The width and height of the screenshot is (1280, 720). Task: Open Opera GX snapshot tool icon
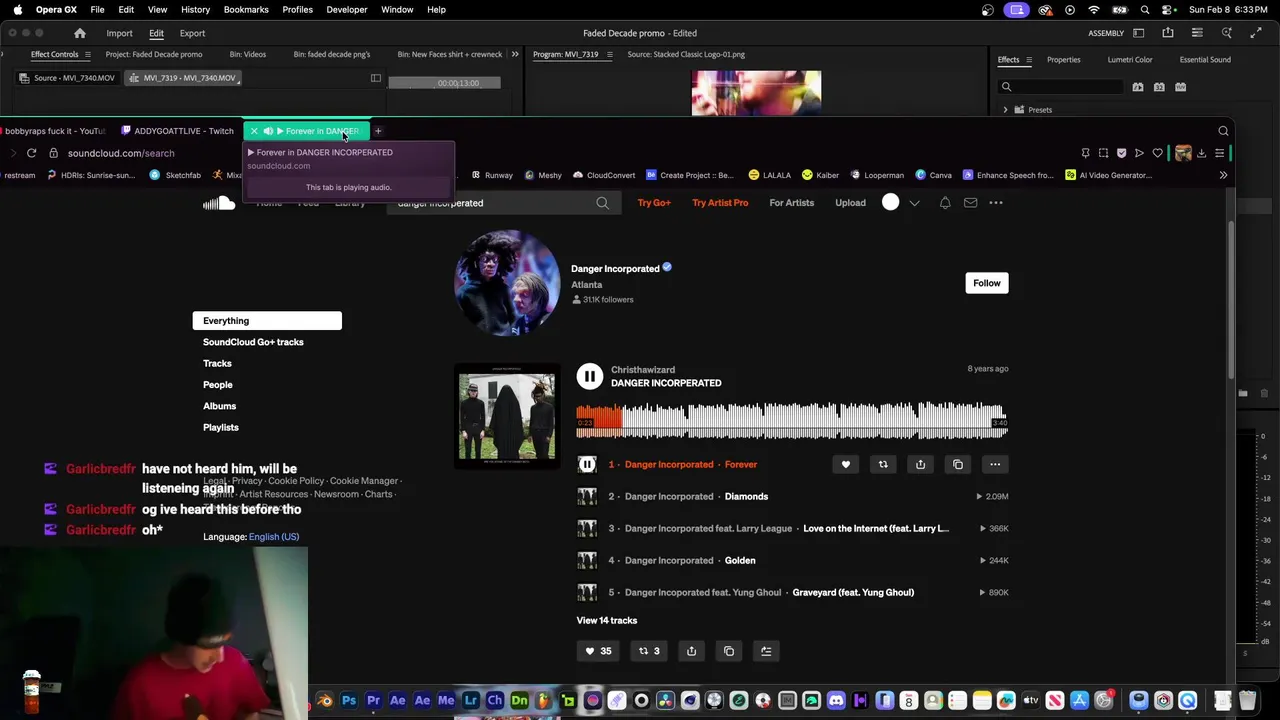[1103, 153]
